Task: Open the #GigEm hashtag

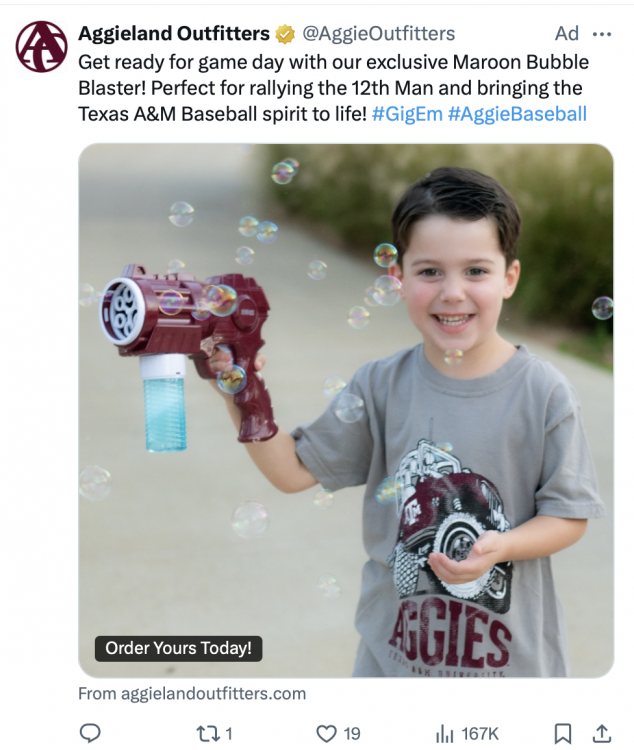Action: (407, 114)
